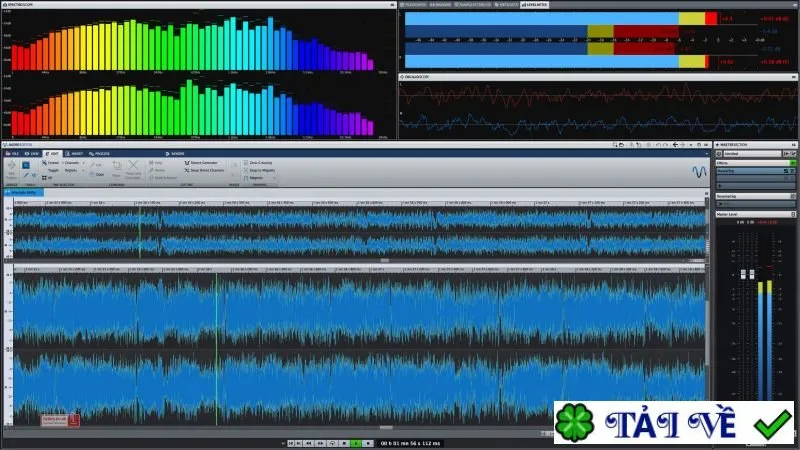Click the Delete X icon in ribbon
This screenshot has width=800, height=450.
133,165
